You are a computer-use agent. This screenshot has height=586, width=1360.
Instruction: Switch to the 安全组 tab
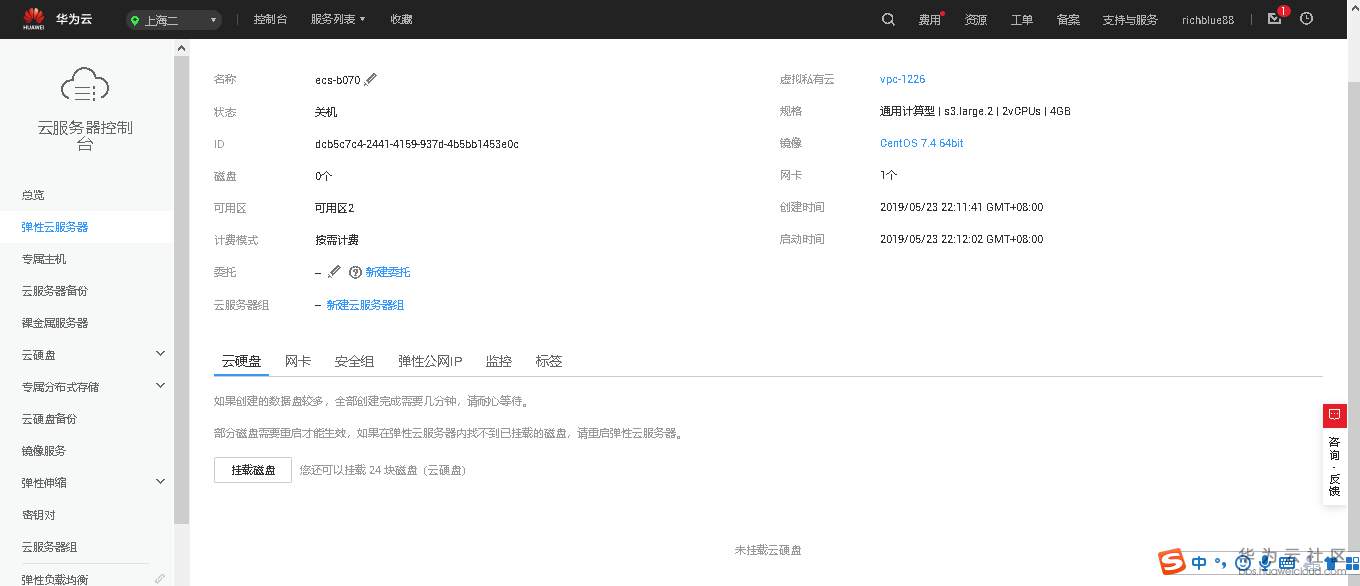354,361
